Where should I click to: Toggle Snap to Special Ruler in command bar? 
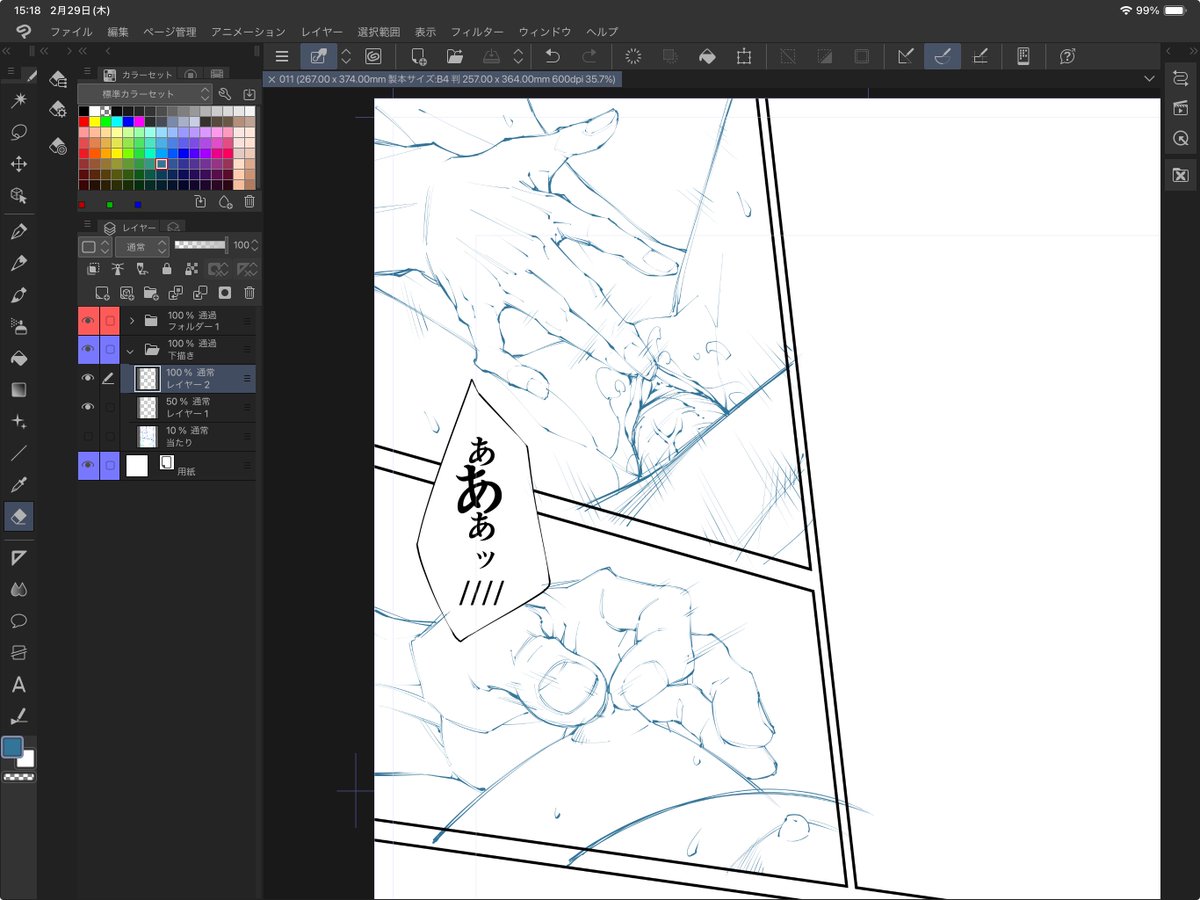coord(942,57)
